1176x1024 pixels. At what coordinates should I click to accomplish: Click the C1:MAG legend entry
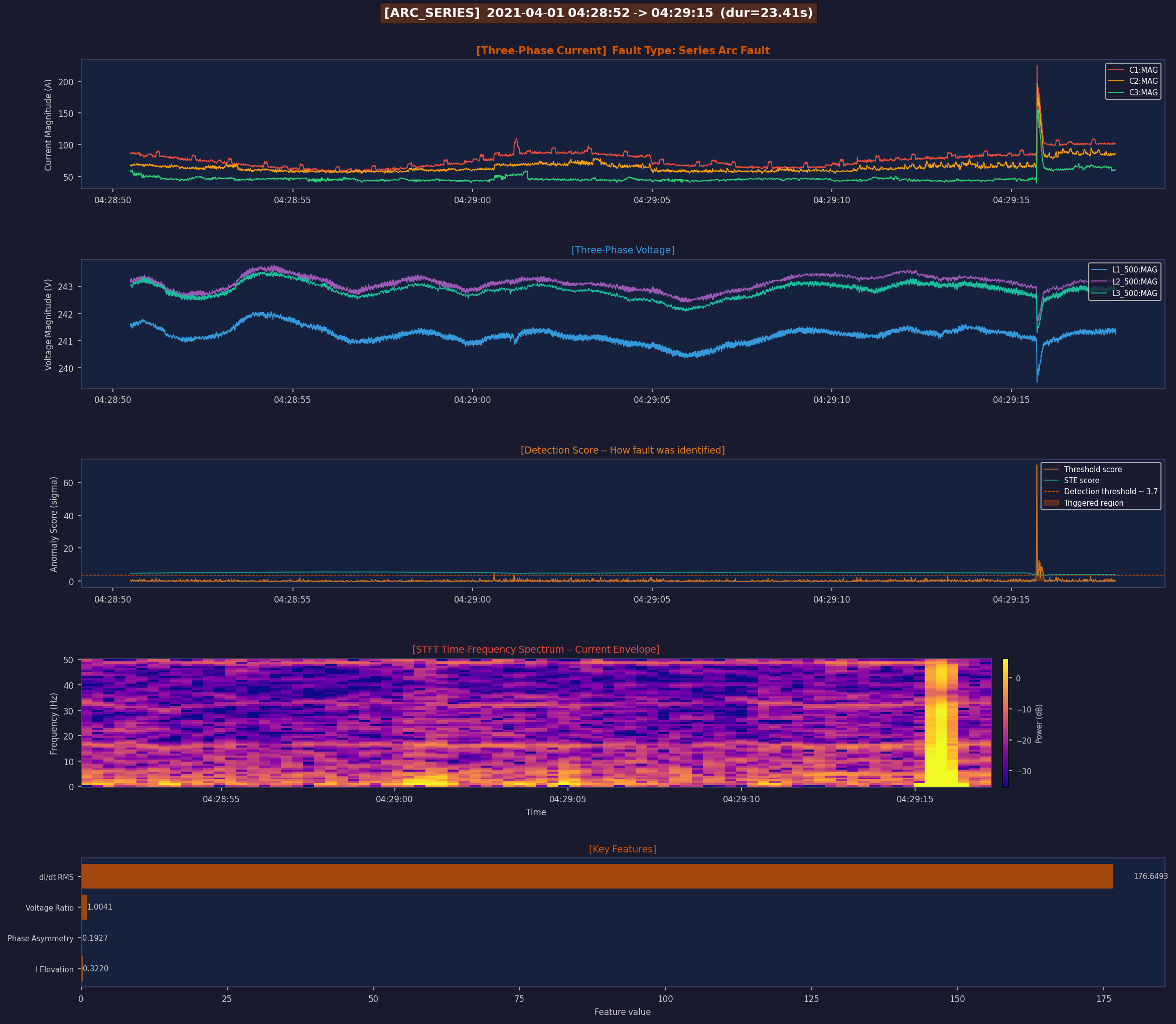point(1143,70)
